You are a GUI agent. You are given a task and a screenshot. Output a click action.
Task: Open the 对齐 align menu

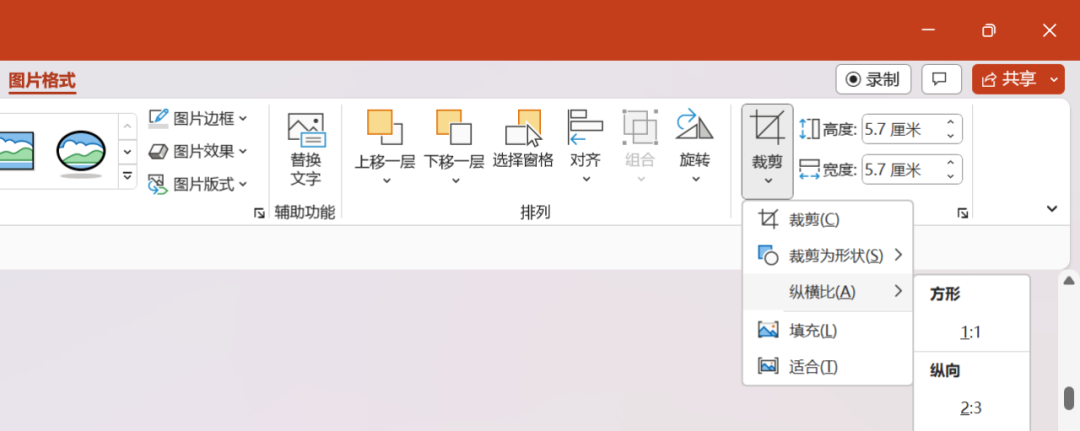point(585,147)
